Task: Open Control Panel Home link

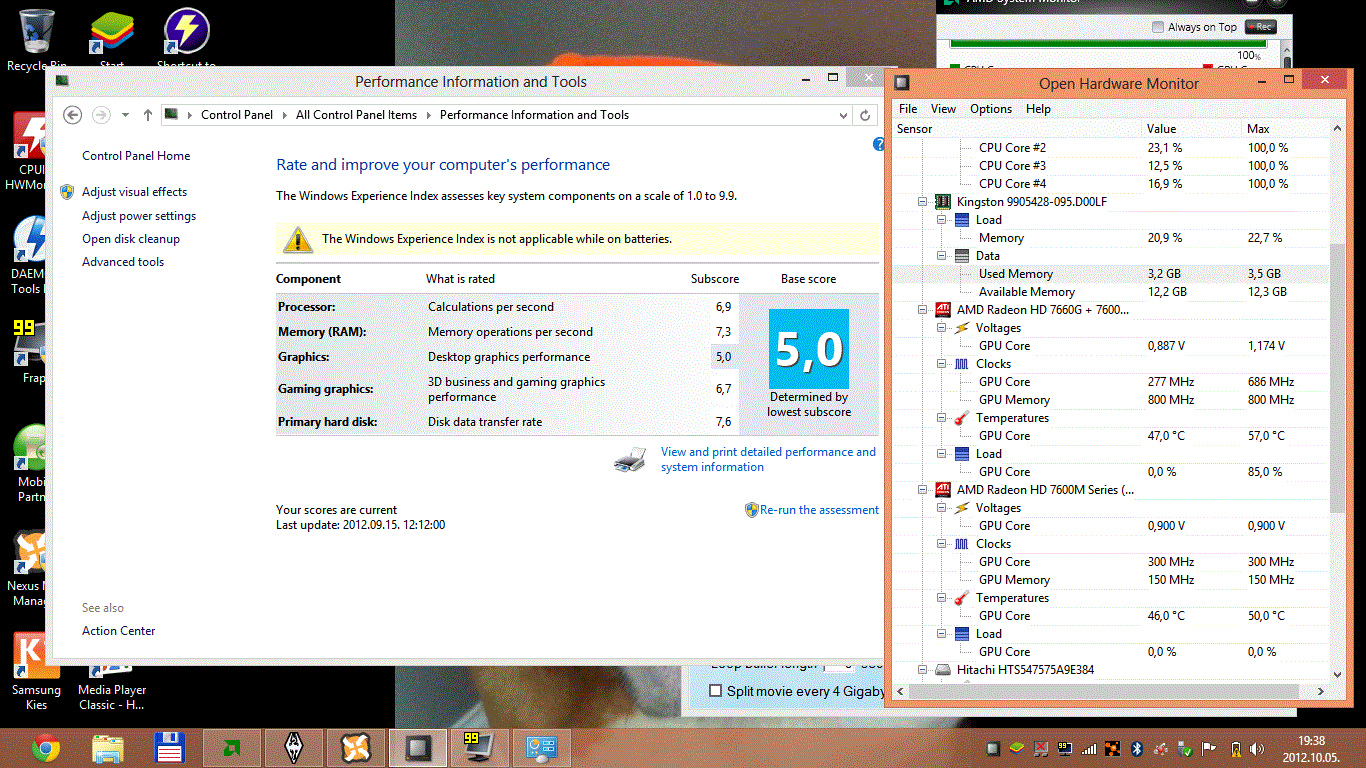Action: coord(136,156)
